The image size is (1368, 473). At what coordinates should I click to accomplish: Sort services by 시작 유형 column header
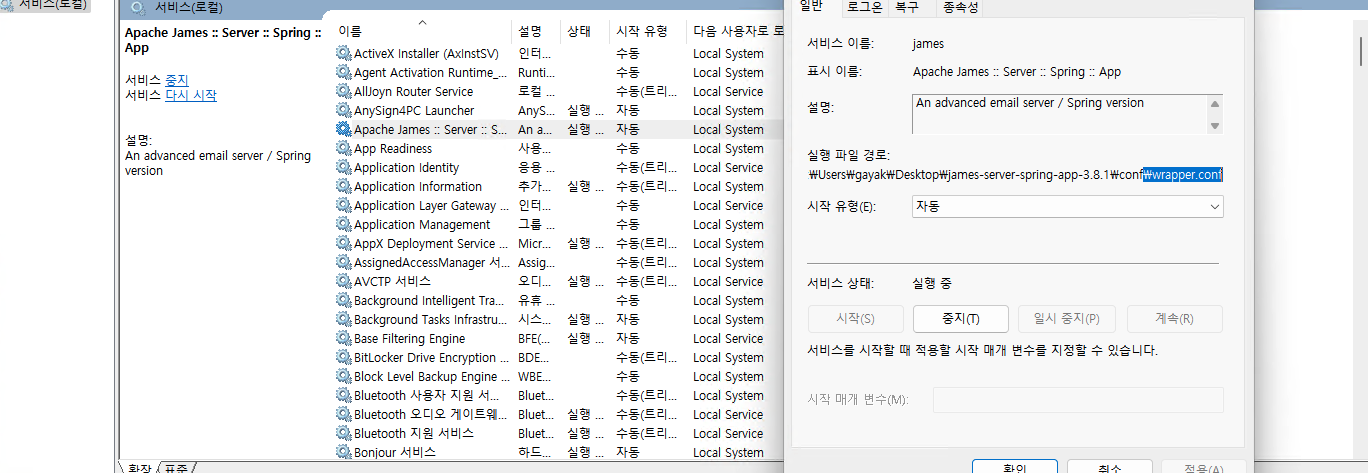[x=647, y=31]
